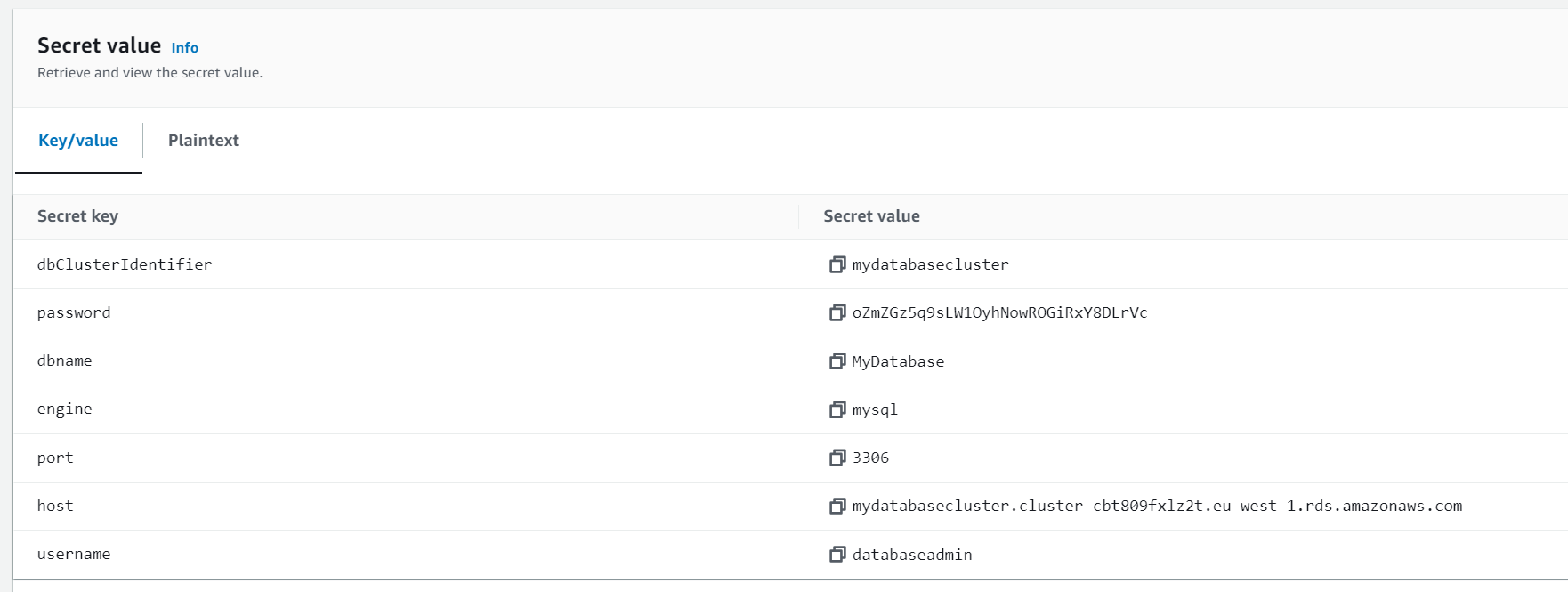Click the password value text
Viewport: 1568px width, 592px height.
coord(999,312)
